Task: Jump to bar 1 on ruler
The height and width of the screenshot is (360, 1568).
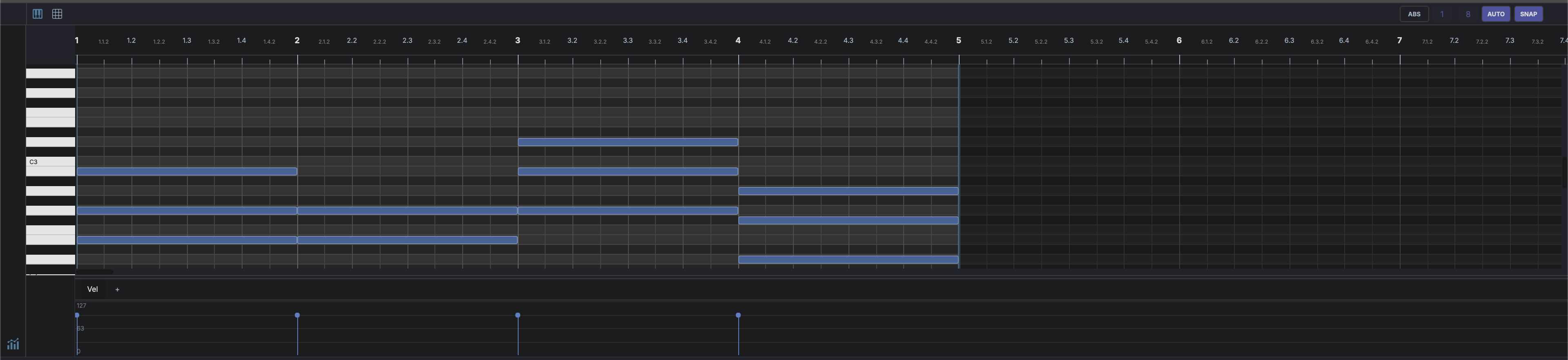Action: [x=77, y=40]
